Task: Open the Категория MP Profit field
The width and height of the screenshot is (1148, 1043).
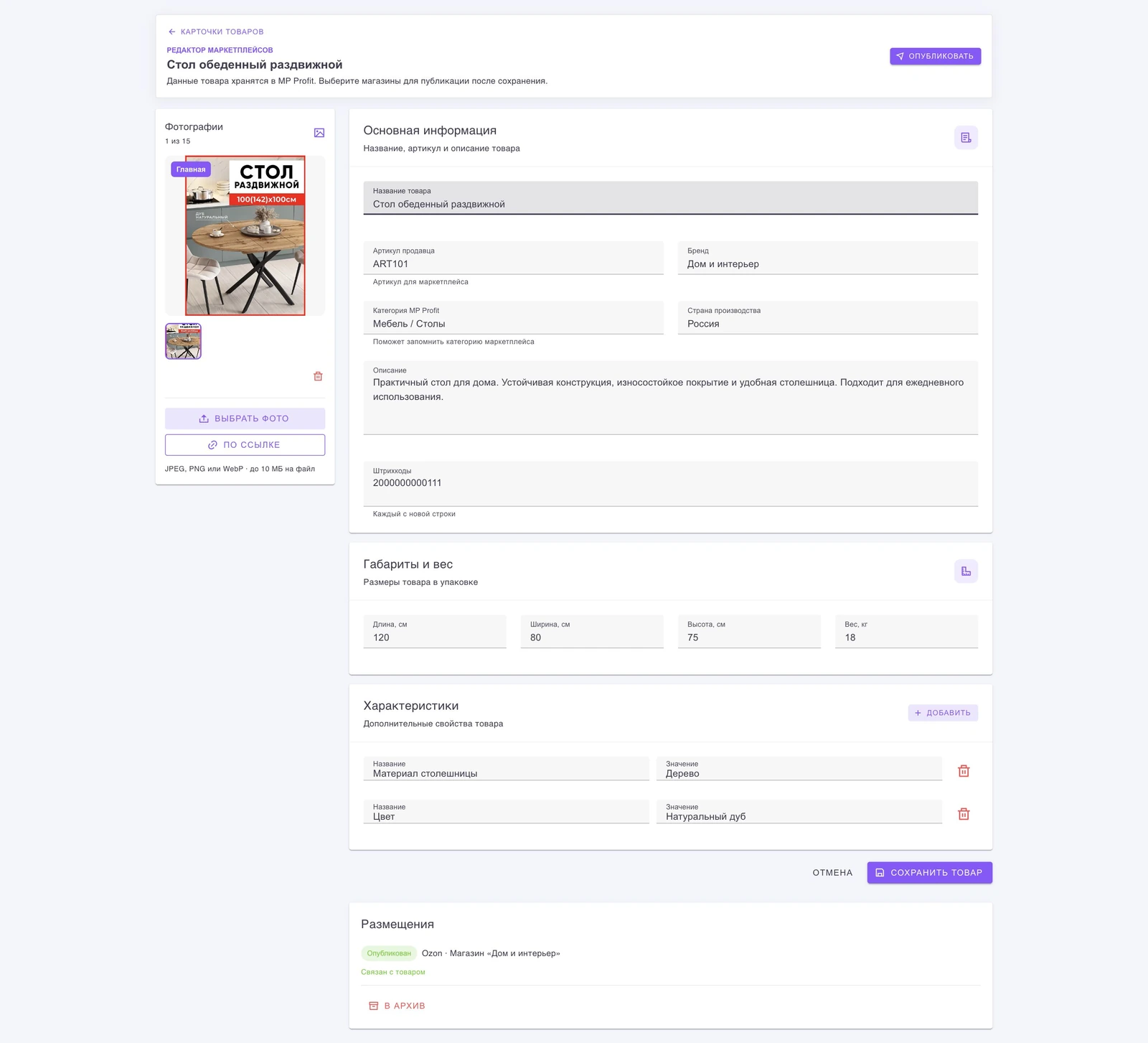Action: click(x=513, y=317)
